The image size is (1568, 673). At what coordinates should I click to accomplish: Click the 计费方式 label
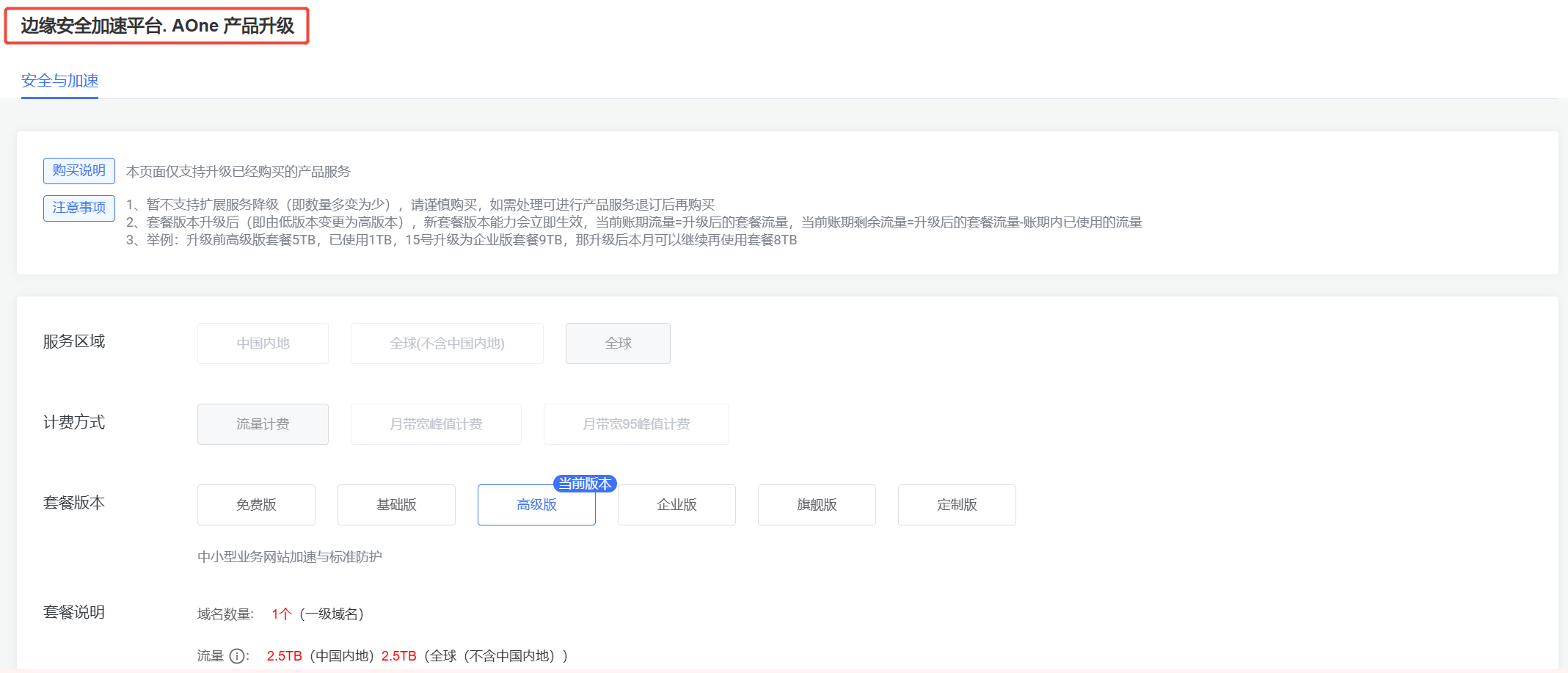pos(74,423)
